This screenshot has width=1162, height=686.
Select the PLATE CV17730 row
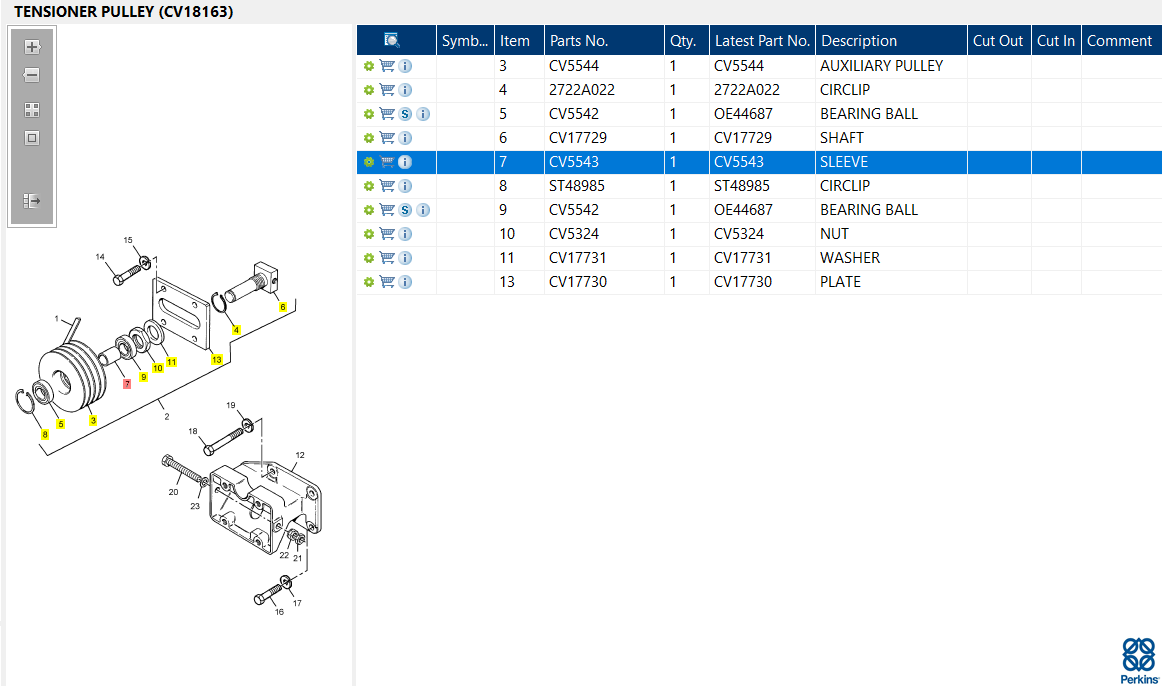point(759,282)
